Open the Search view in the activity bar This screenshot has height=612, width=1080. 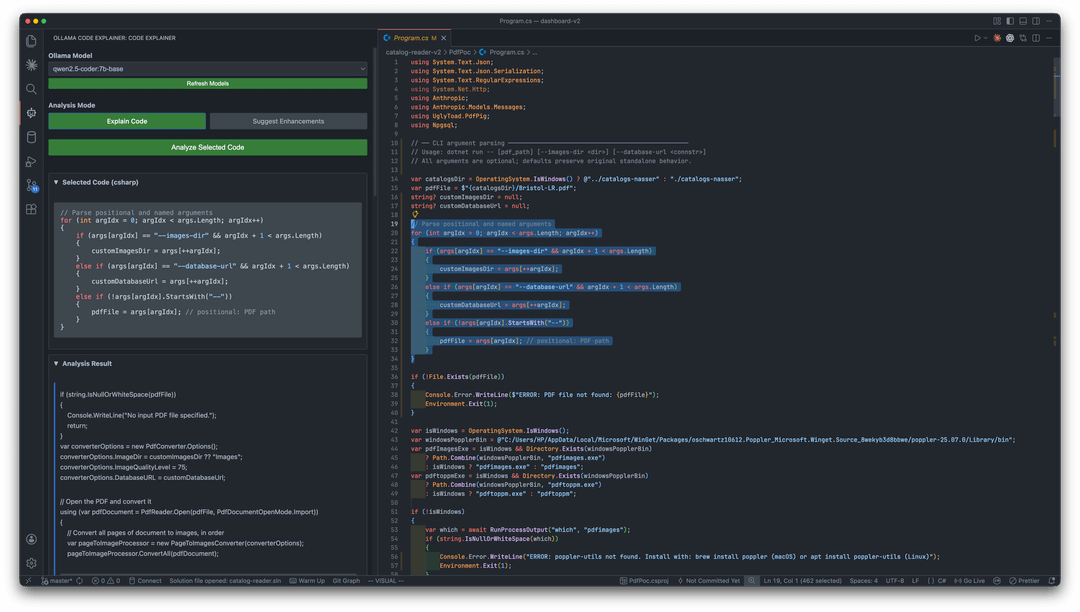pyautogui.click(x=31, y=88)
